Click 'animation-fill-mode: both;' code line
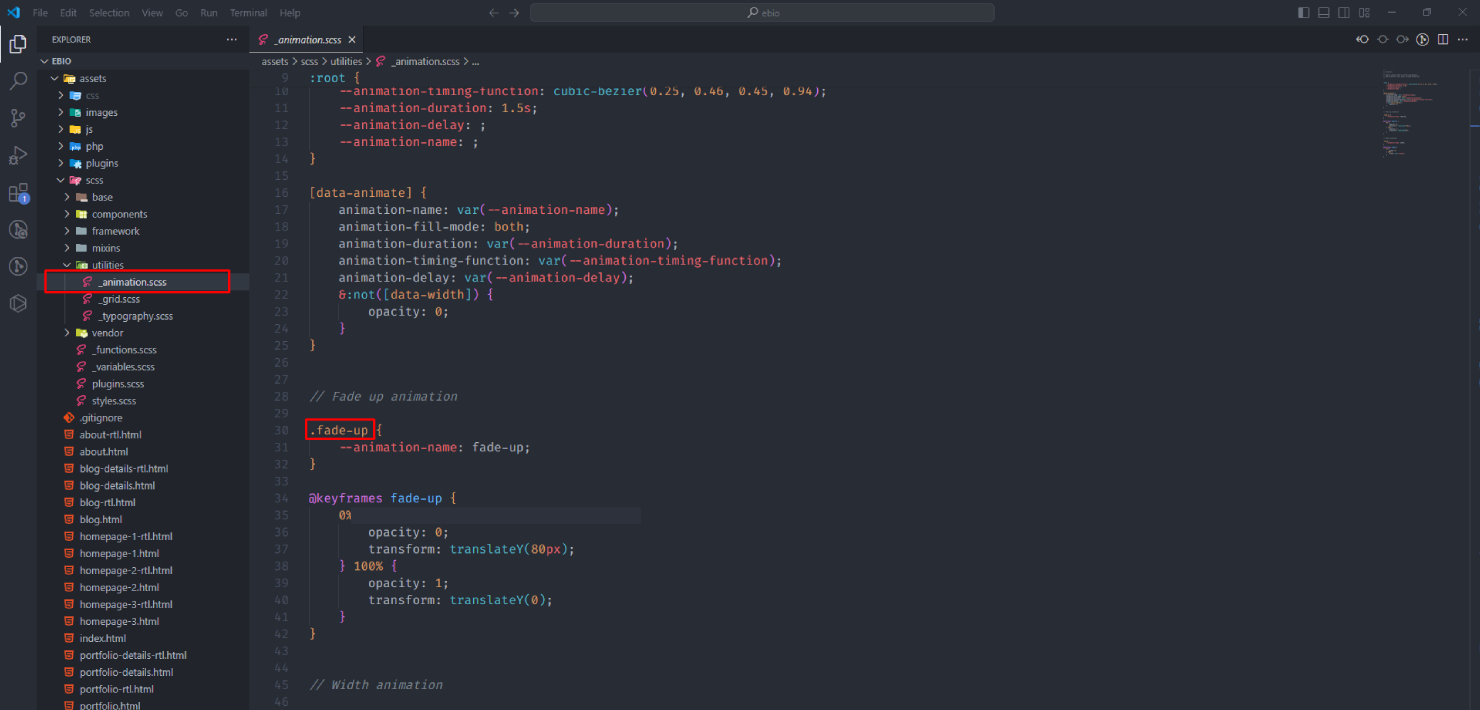Image resolution: width=1480 pixels, height=710 pixels. pyautogui.click(x=434, y=226)
